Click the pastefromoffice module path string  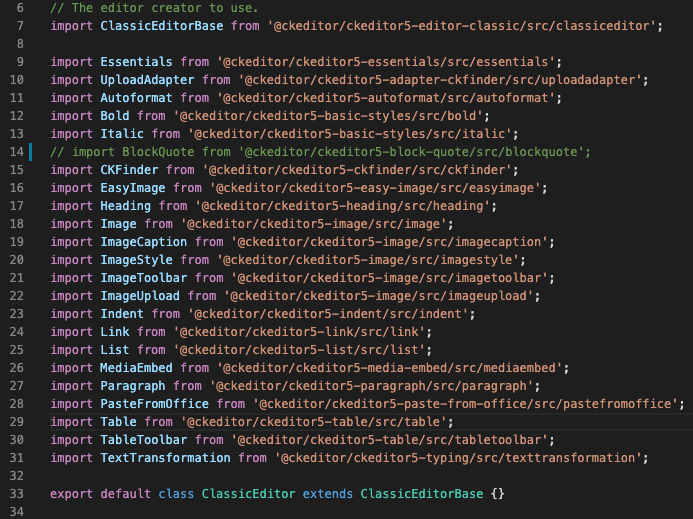pyautogui.click(x=465, y=404)
